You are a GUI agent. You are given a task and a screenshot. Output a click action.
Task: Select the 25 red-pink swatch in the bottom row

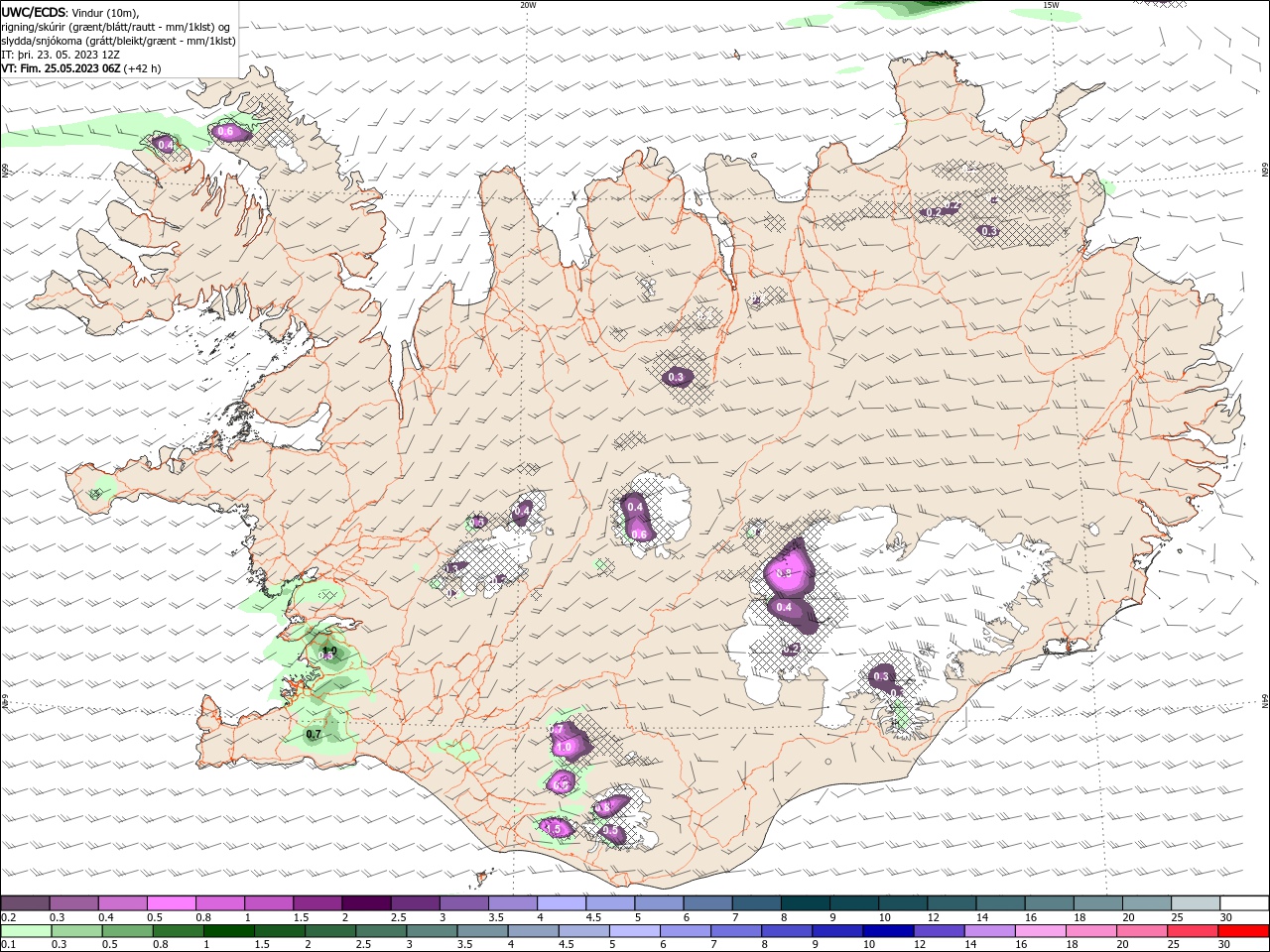[x=1193, y=931]
